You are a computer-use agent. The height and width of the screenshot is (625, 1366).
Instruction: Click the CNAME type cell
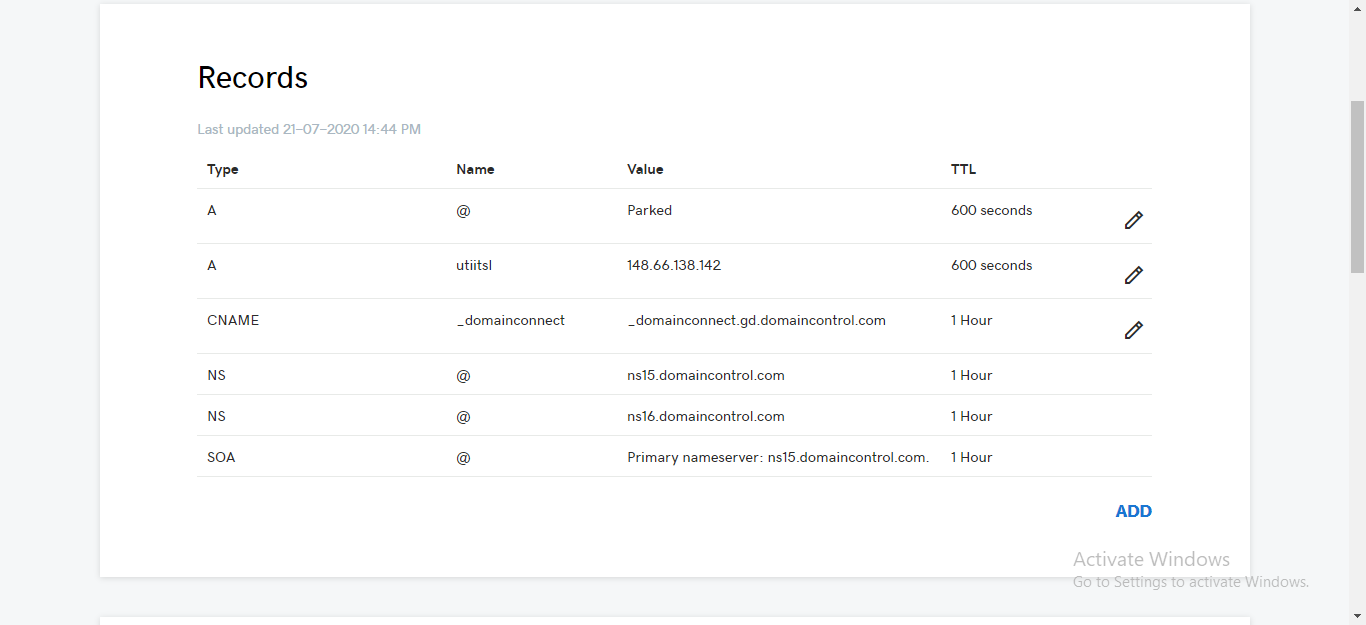click(x=233, y=320)
